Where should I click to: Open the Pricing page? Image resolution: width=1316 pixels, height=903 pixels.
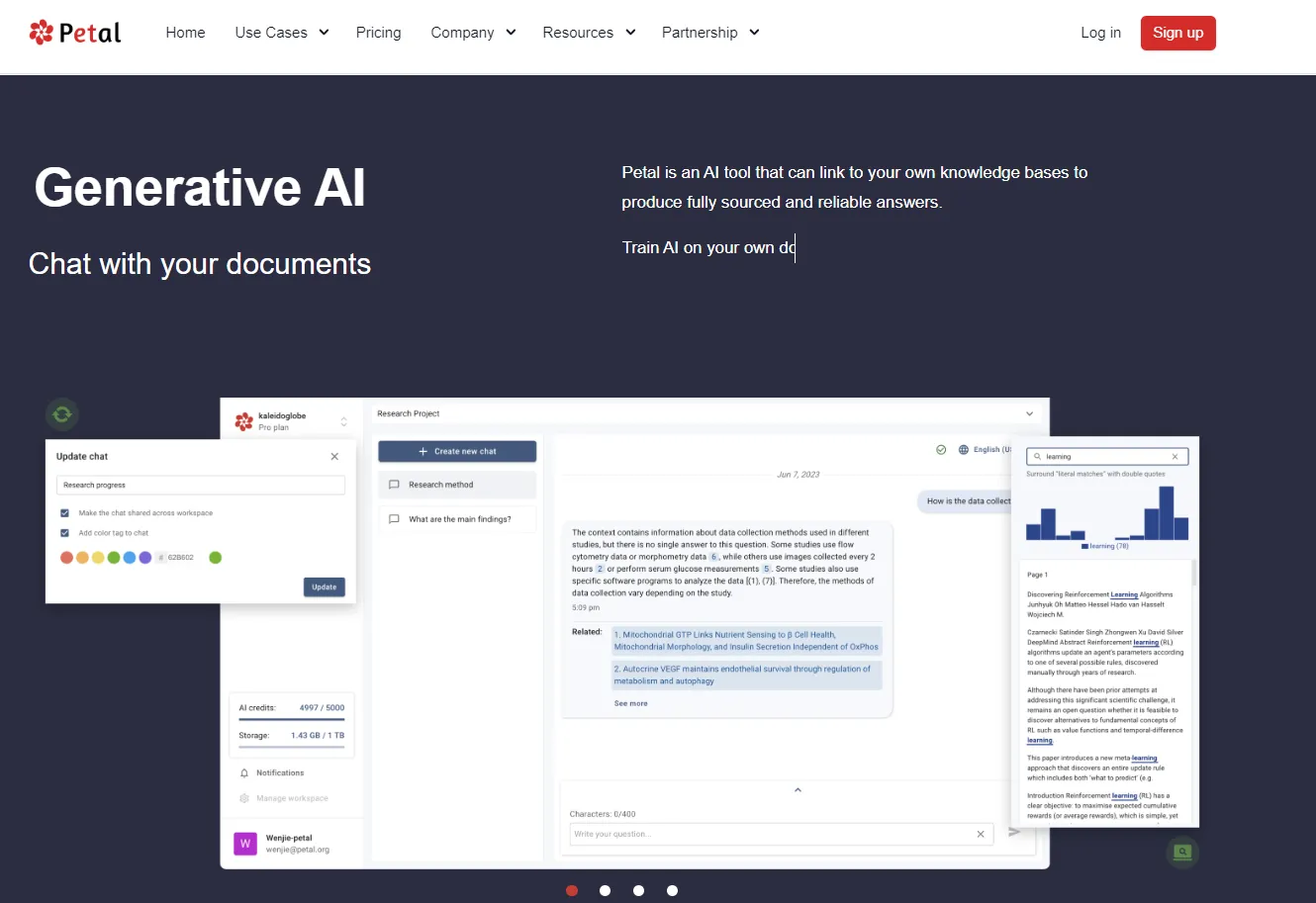[379, 33]
